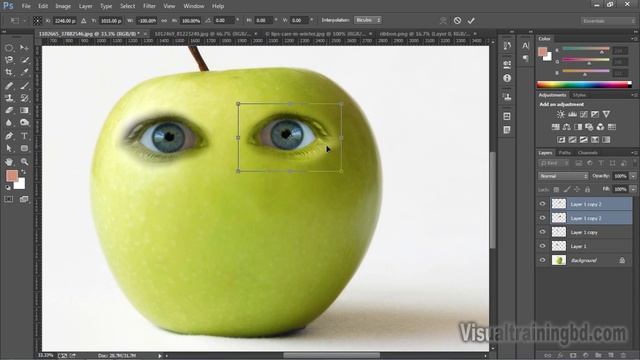The height and width of the screenshot is (360, 640).
Task: Click the red channel slider in Color panel
Action: [586, 49]
